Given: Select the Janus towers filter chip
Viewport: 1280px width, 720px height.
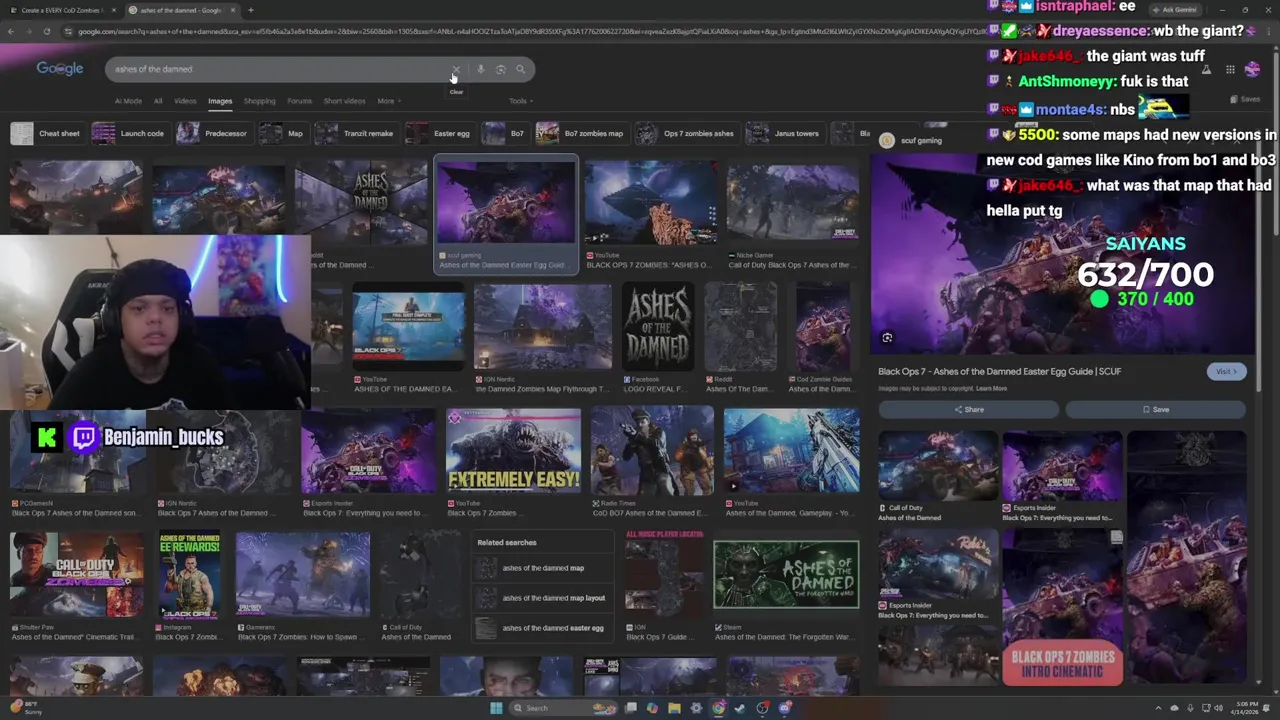Looking at the screenshot, I should (785, 133).
